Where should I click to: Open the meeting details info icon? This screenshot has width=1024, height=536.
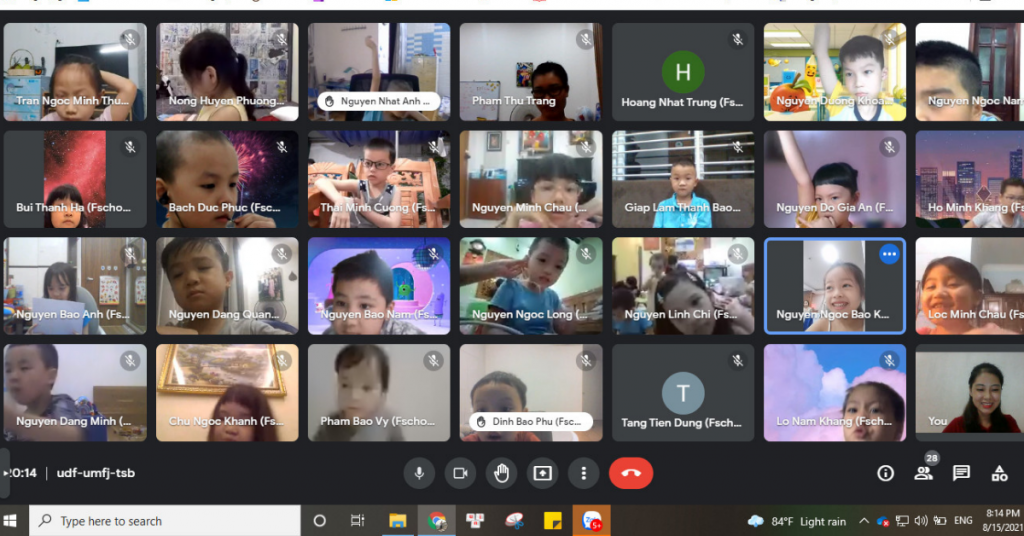tap(885, 473)
